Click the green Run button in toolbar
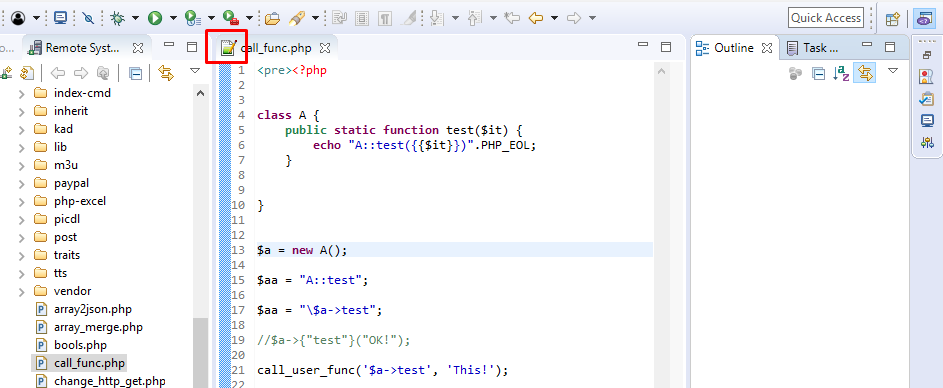This screenshot has height=388, width=943. pyautogui.click(x=155, y=18)
